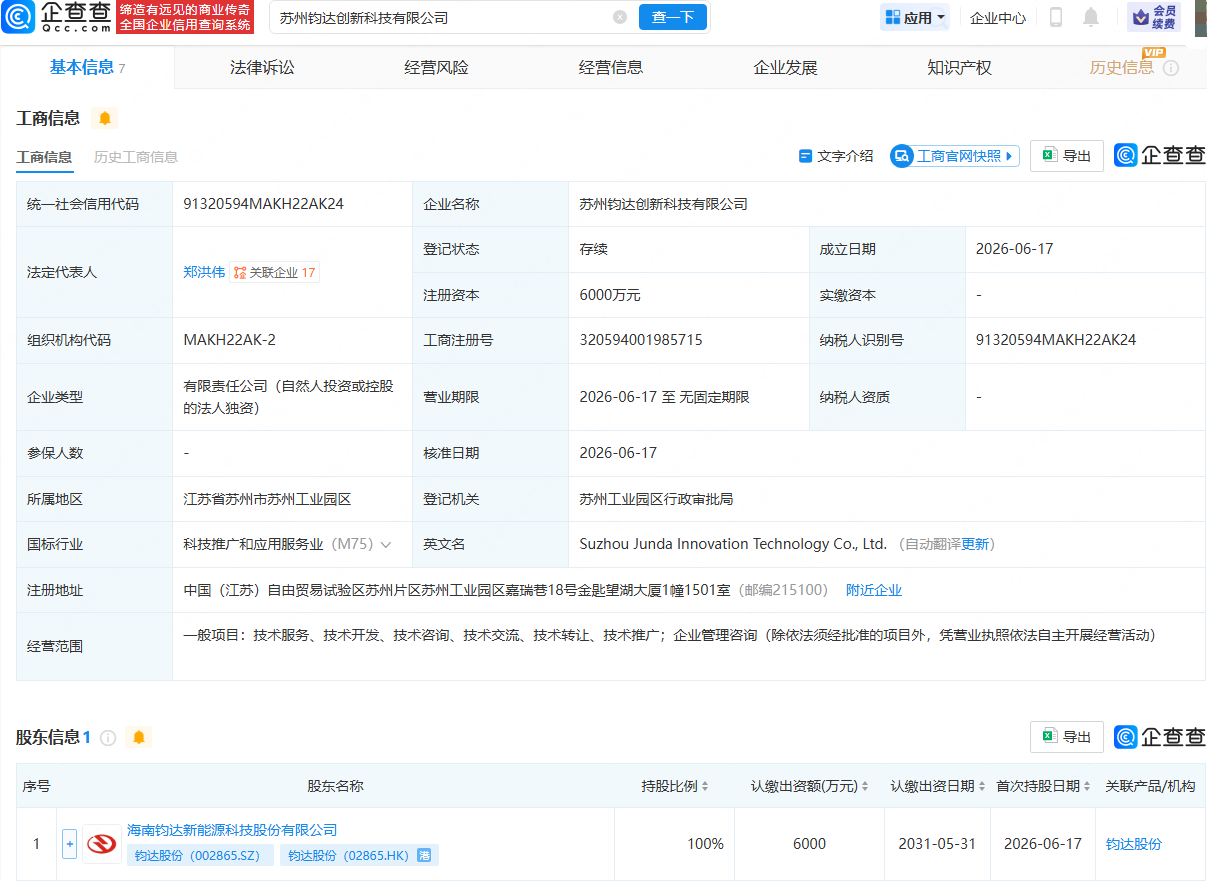The image size is (1207, 881).
Task: Open the 应用 dropdown in header
Action: (915, 17)
